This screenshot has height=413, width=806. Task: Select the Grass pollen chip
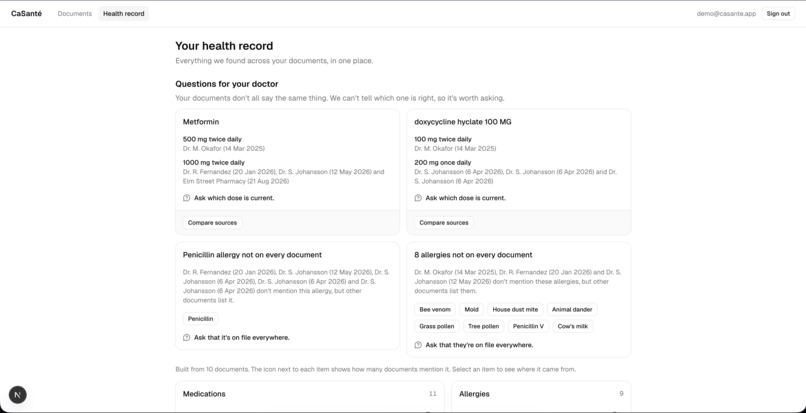436,326
